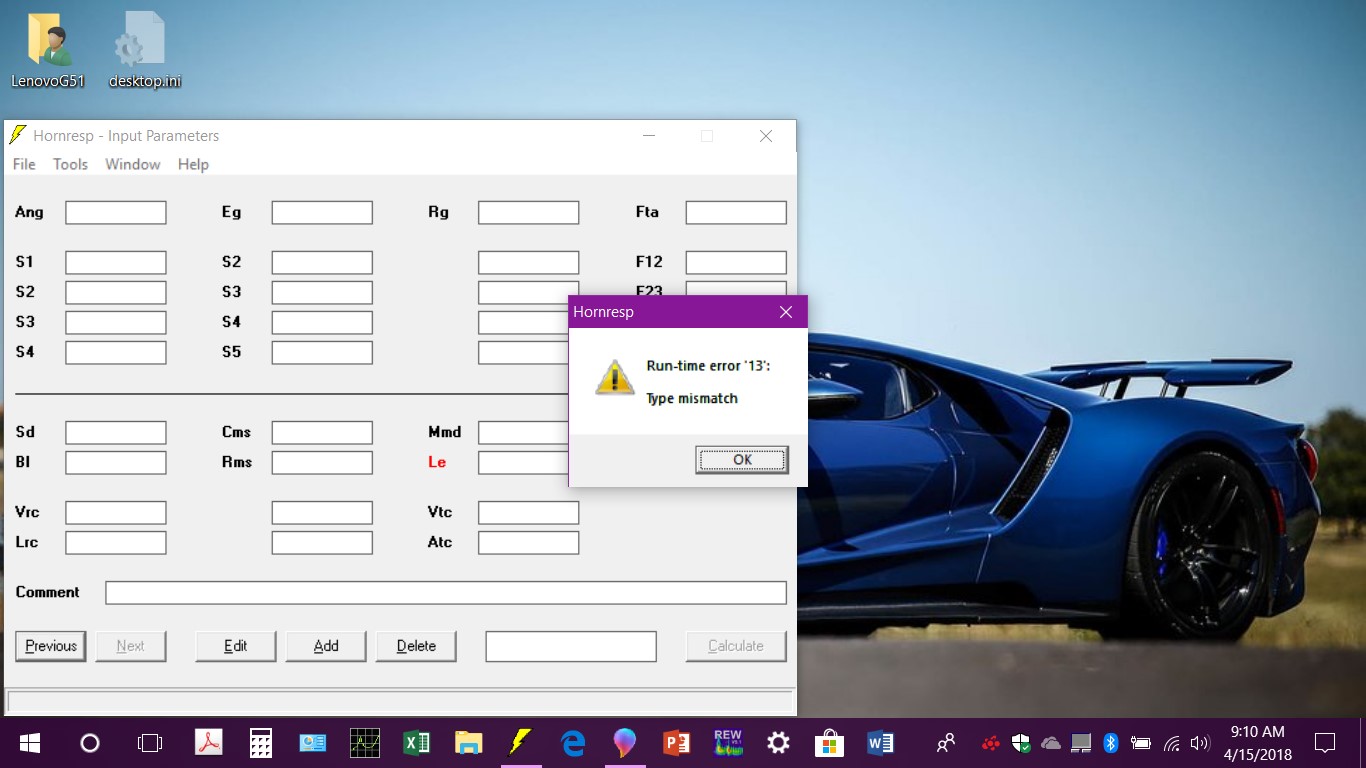Click the Bl input field
The image size is (1366, 768).
click(116, 462)
